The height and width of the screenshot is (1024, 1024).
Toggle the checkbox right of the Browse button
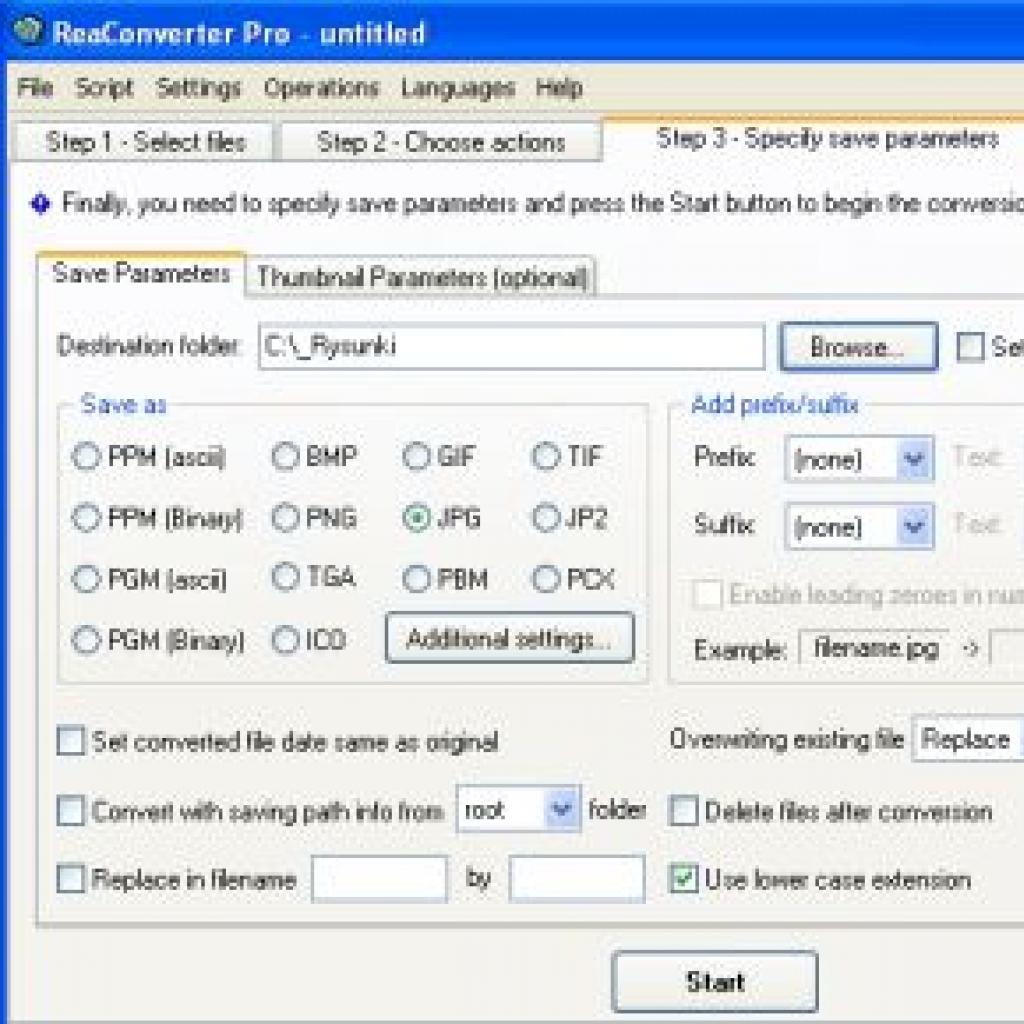tap(970, 347)
